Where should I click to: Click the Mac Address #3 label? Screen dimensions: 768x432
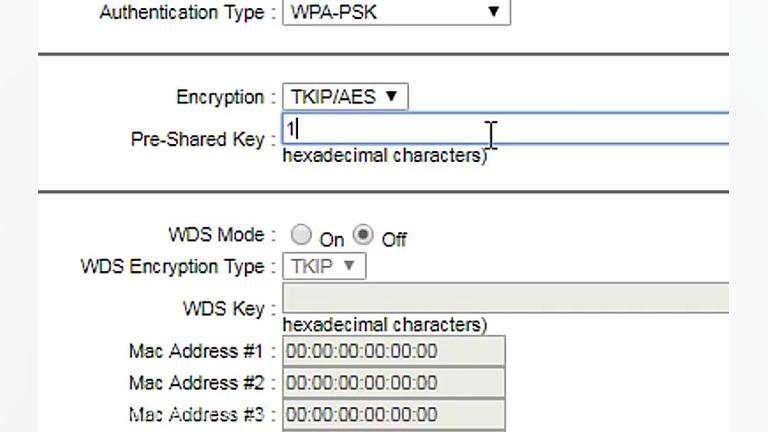tap(195, 414)
